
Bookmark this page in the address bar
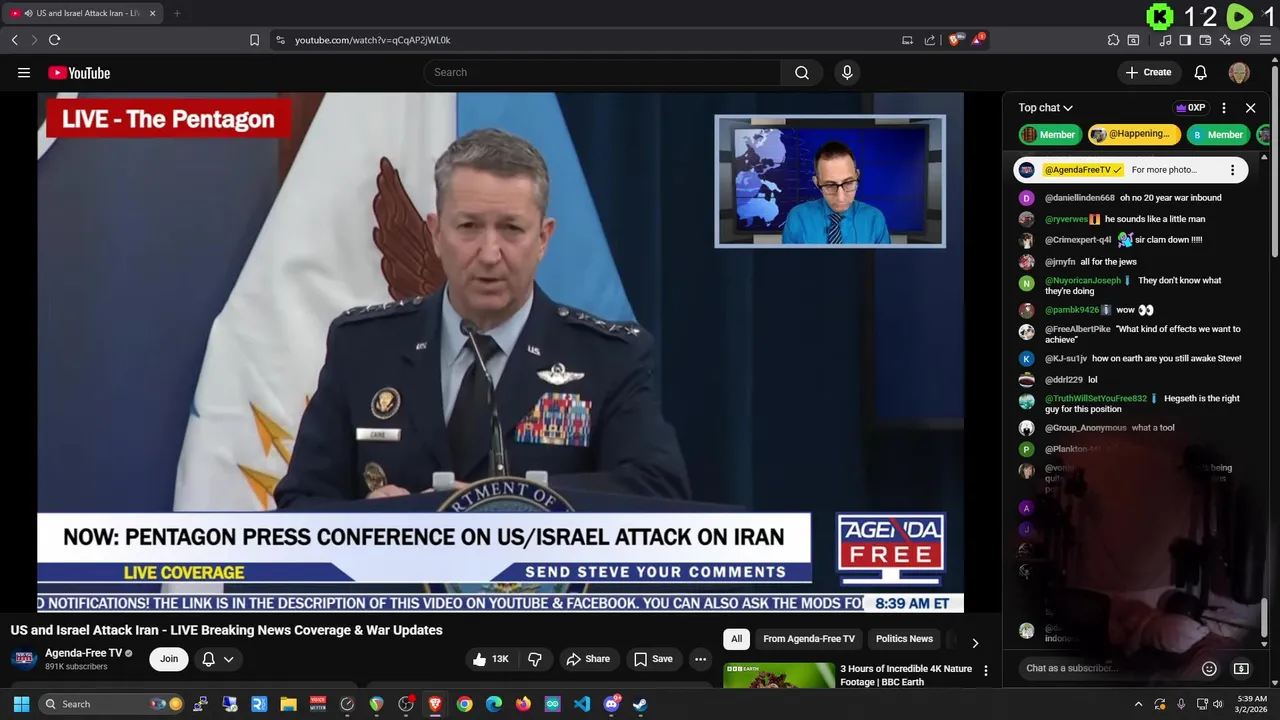254,40
